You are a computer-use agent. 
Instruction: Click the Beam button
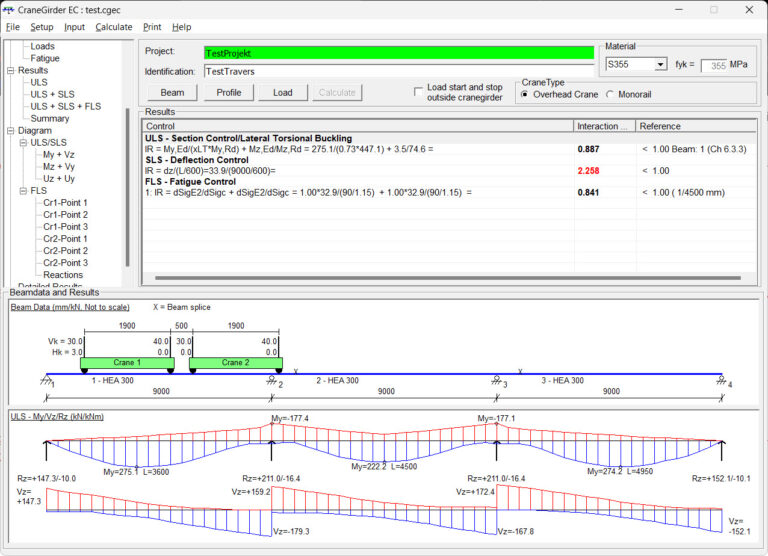pyautogui.click(x=172, y=93)
